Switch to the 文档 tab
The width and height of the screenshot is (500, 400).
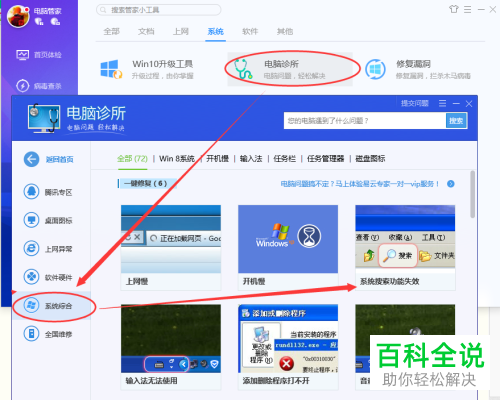click(x=146, y=31)
